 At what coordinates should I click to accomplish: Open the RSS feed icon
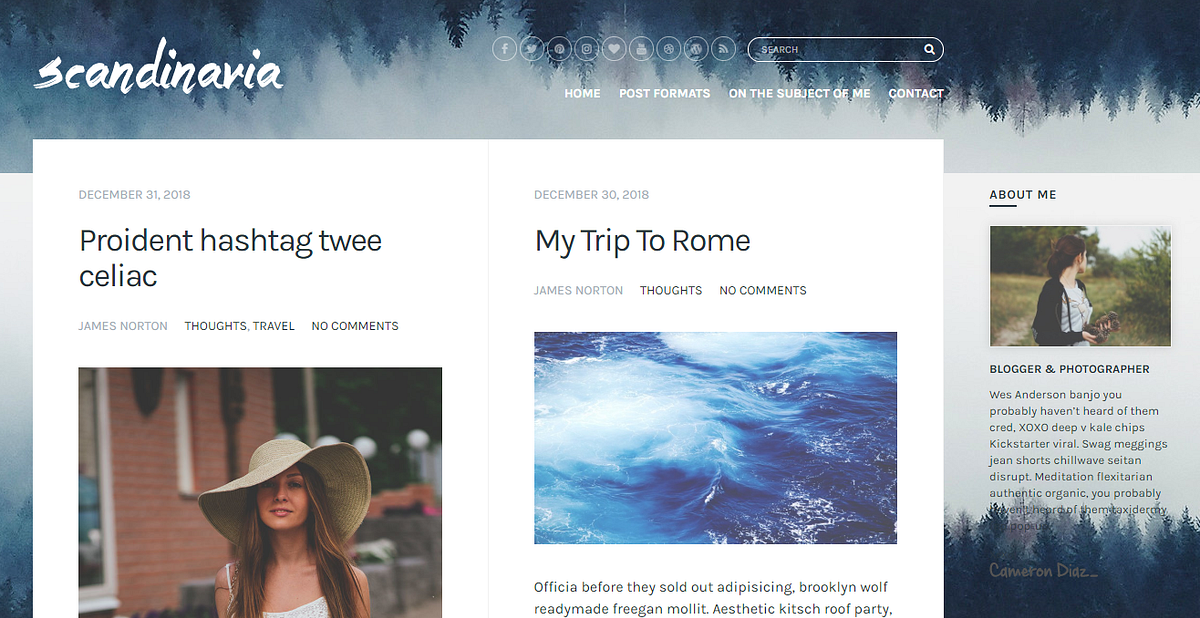coord(724,49)
